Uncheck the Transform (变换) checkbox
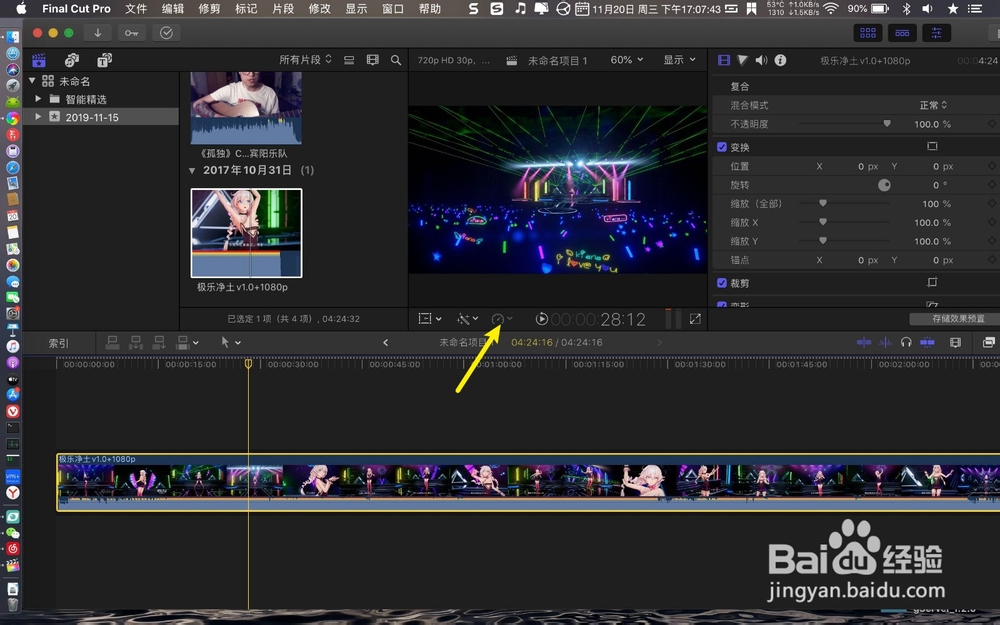Viewport: 1000px width, 625px height. pos(722,147)
